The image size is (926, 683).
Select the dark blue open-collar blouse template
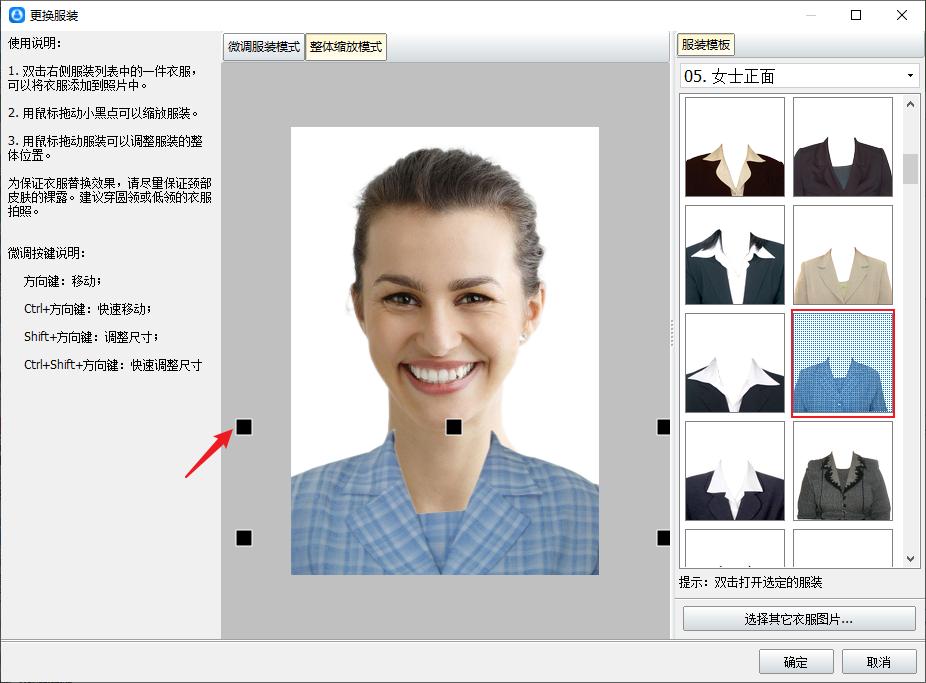click(734, 255)
